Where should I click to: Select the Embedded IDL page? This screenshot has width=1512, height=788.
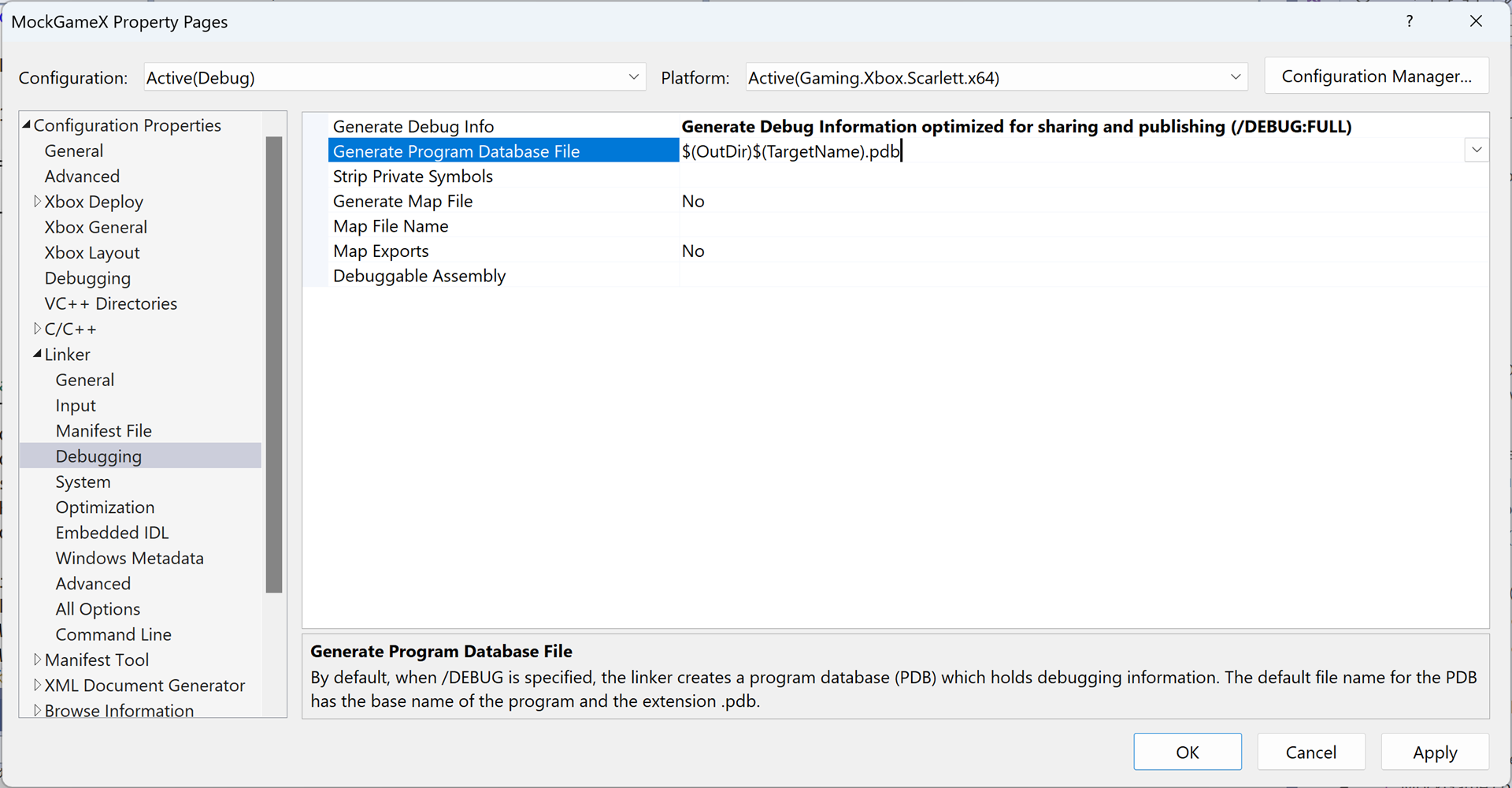click(112, 532)
